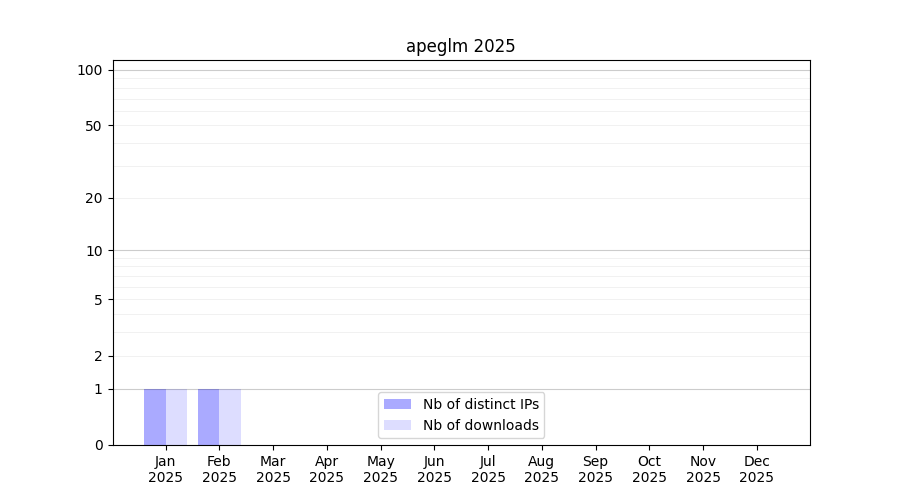Click the 'Mar 2025' x-axis label
Viewport: 900px width, 500px height.
(273, 469)
